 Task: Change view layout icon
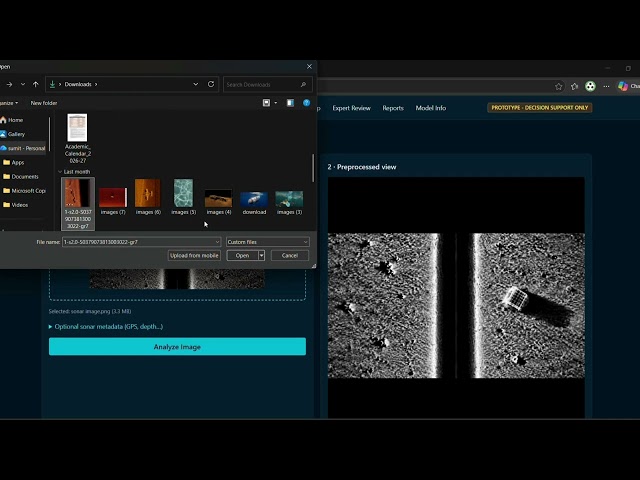(x=267, y=103)
